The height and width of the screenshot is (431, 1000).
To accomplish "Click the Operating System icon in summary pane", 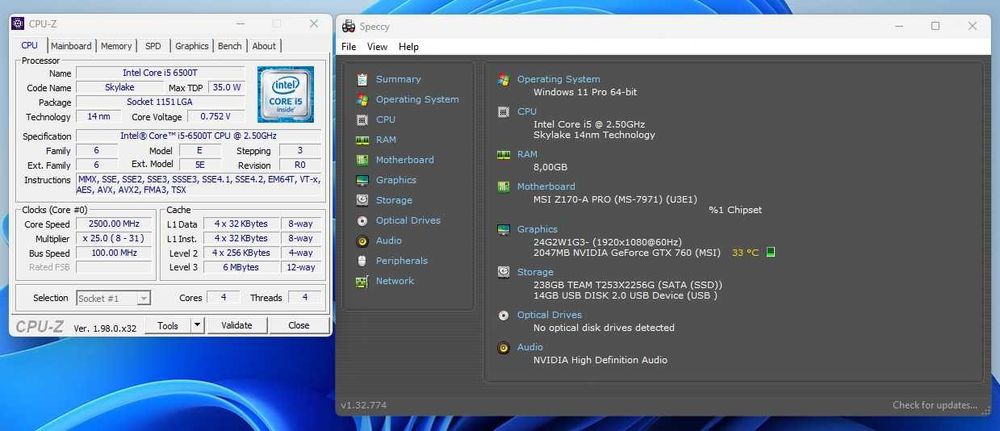I will tap(504, 80).
